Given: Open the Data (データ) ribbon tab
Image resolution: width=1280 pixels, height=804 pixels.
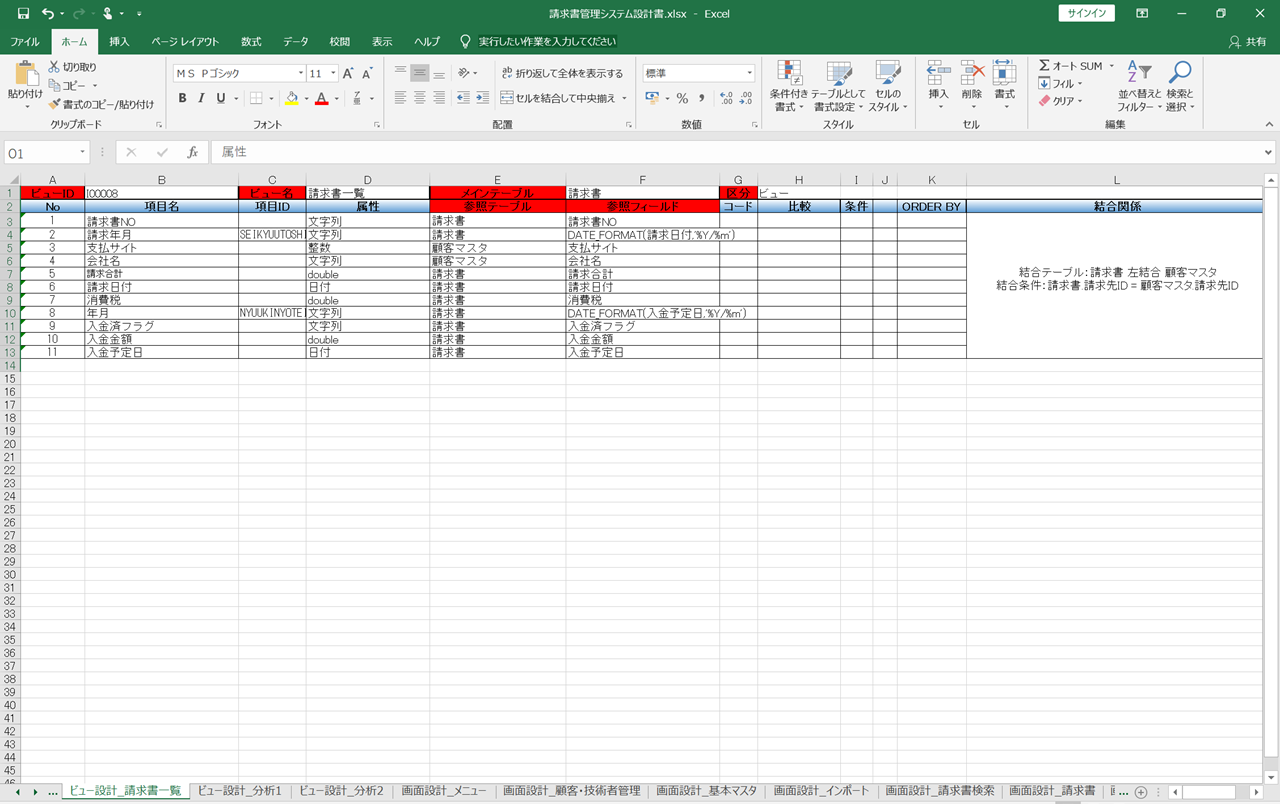Looking at the screenshot, I should pos(296,42).
